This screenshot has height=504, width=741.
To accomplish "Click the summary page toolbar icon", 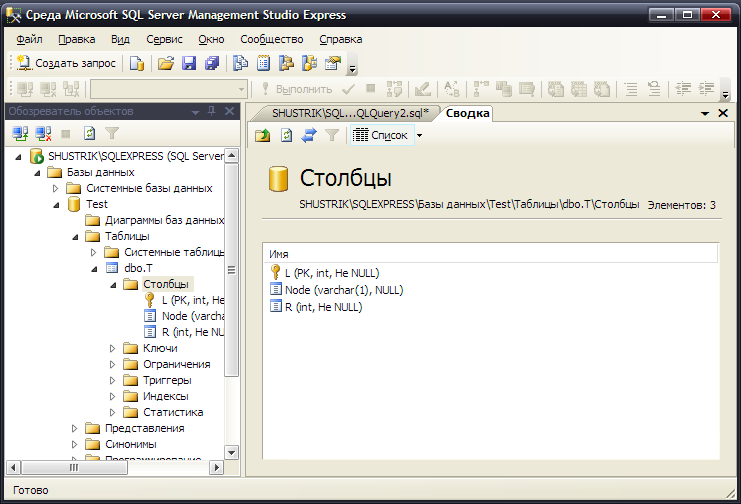I will coord(263,63).
